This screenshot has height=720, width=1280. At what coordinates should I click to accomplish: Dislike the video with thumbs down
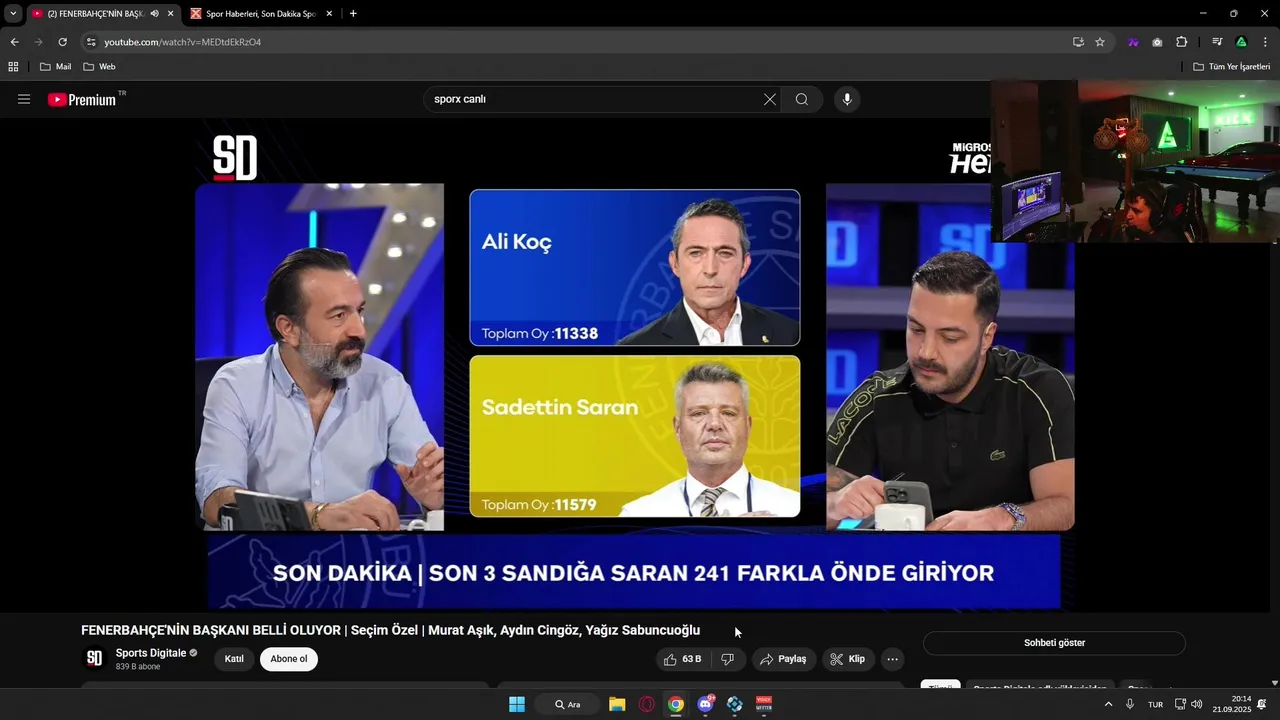pyautogui.click(x=728, y=659)
